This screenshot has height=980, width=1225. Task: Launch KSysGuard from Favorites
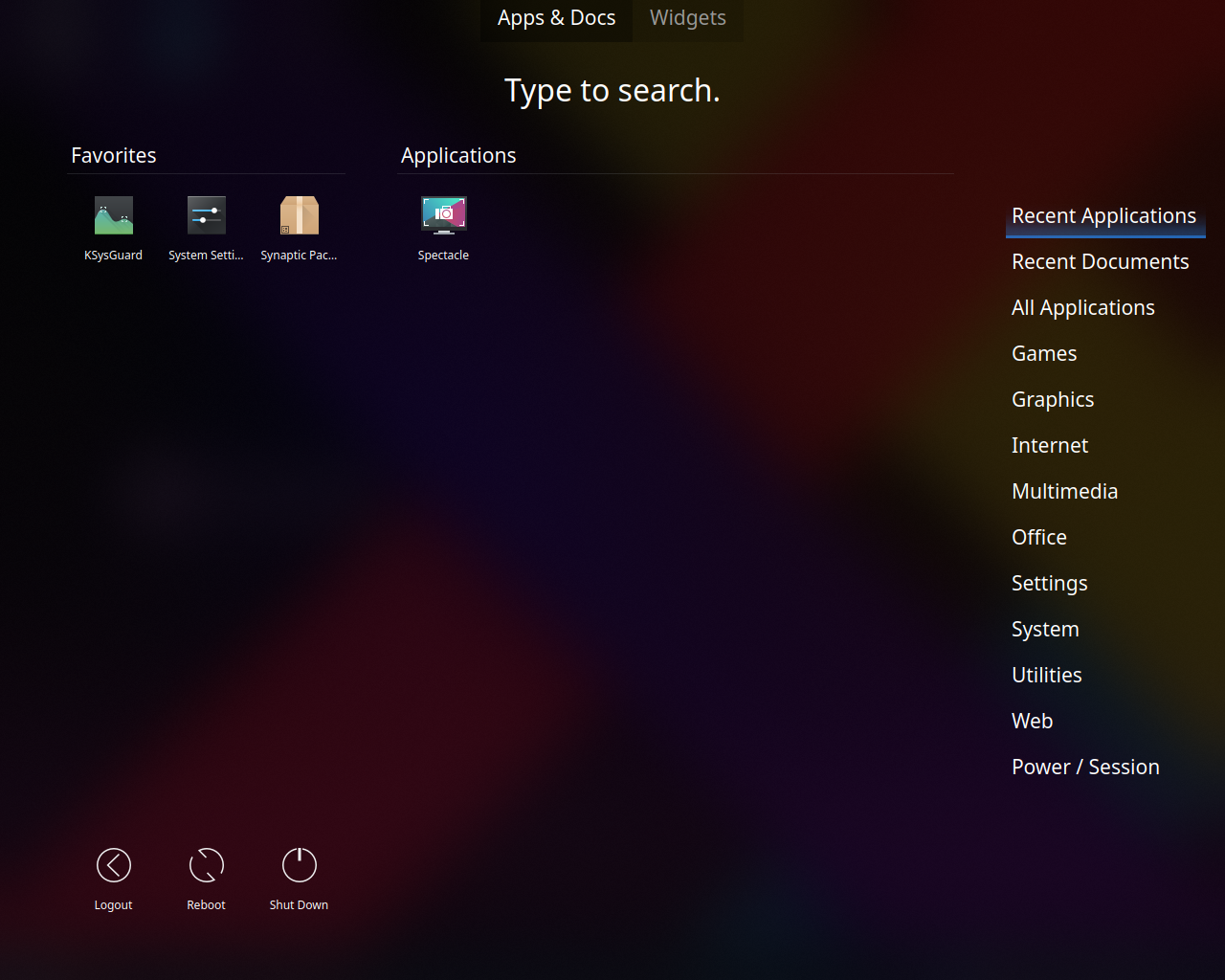(x=114, y=215)
